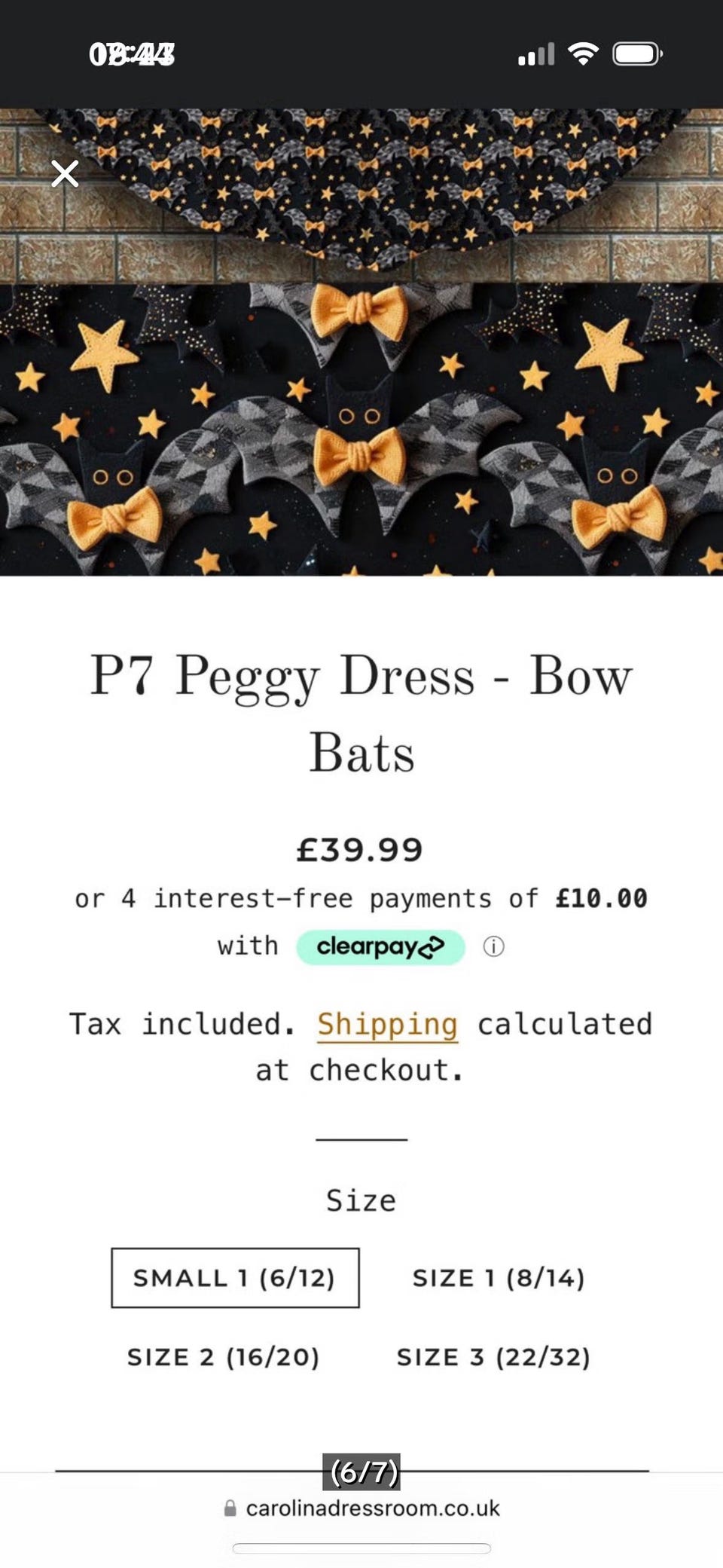Tap the Wi-Fi status icon
This screenshot has width=723, height=1568.
tap(583, 54)
